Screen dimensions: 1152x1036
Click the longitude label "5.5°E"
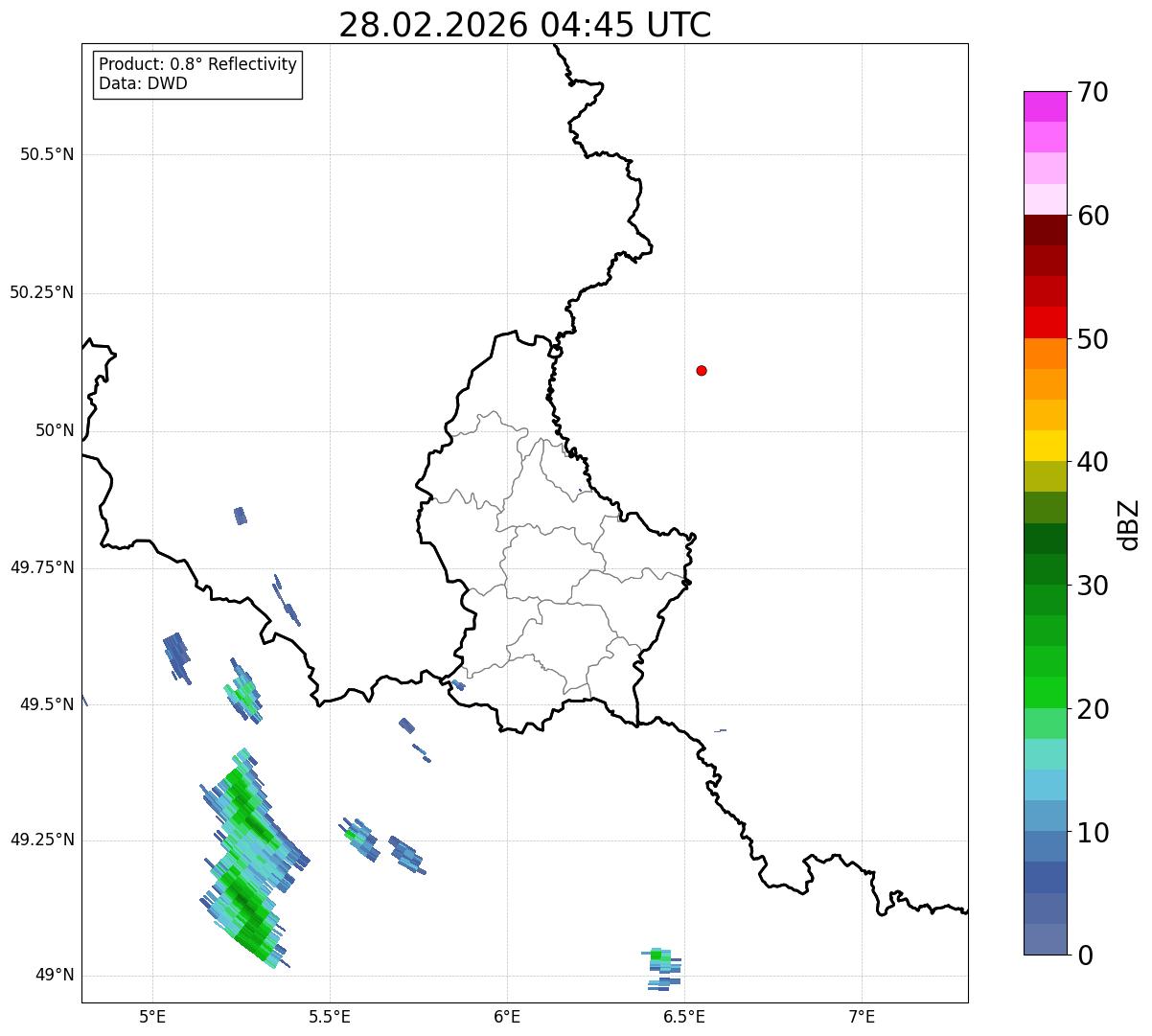coord(330,1016)
